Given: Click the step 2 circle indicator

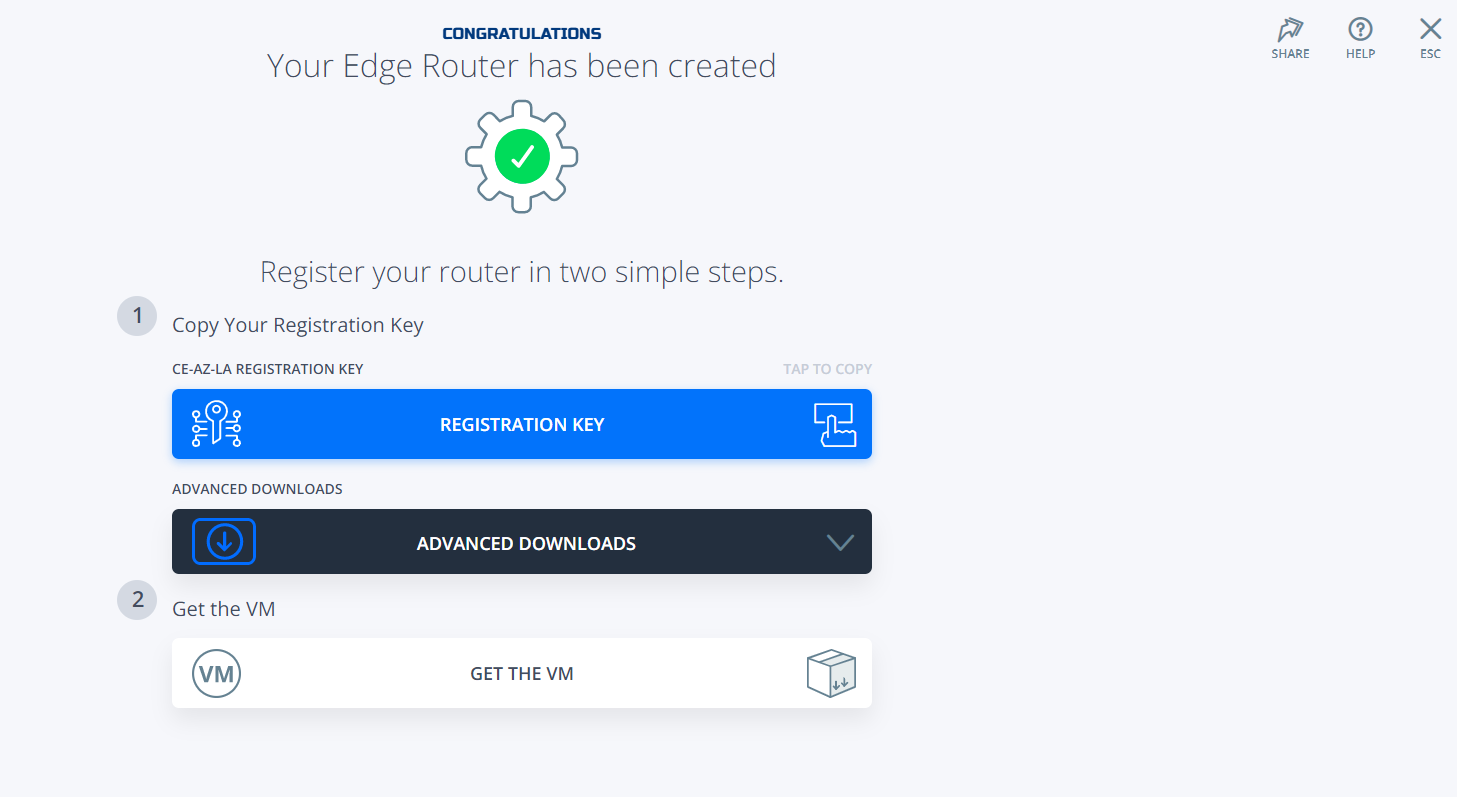Looking at the screenshot, I should click(x=136, y=600).
